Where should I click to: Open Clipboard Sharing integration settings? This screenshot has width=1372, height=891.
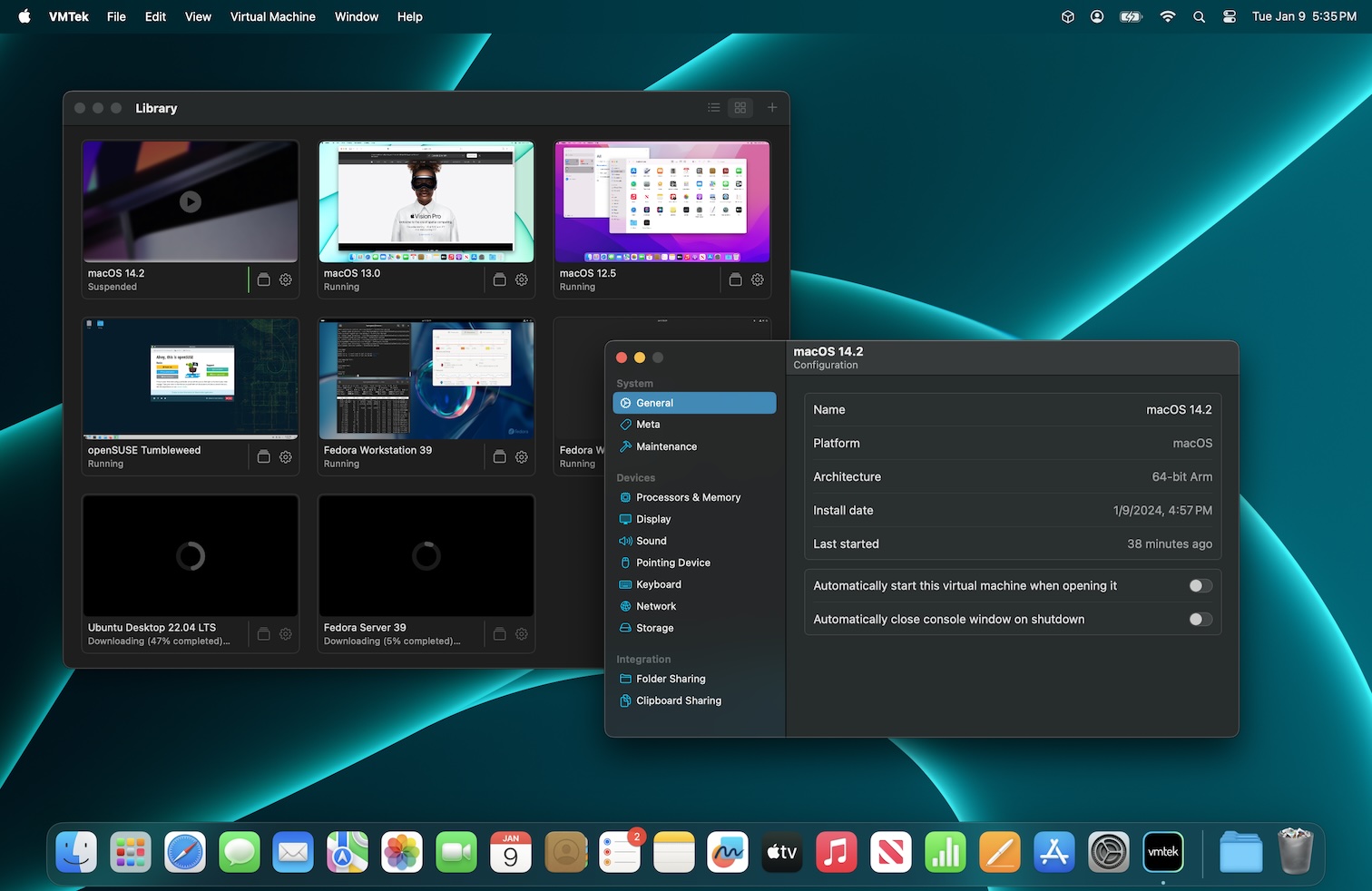[x=694, y=700]
